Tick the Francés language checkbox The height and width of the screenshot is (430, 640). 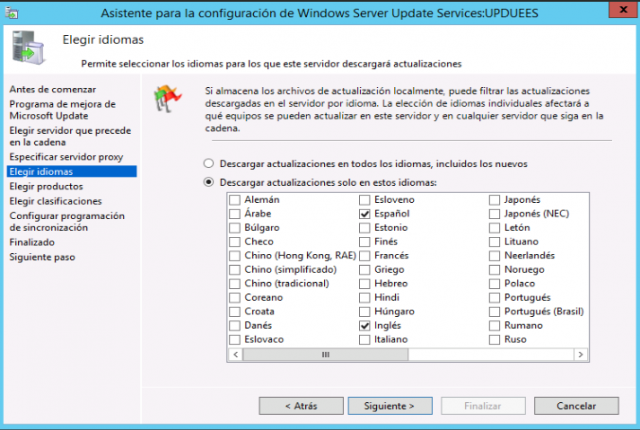[x=364, y=256]
